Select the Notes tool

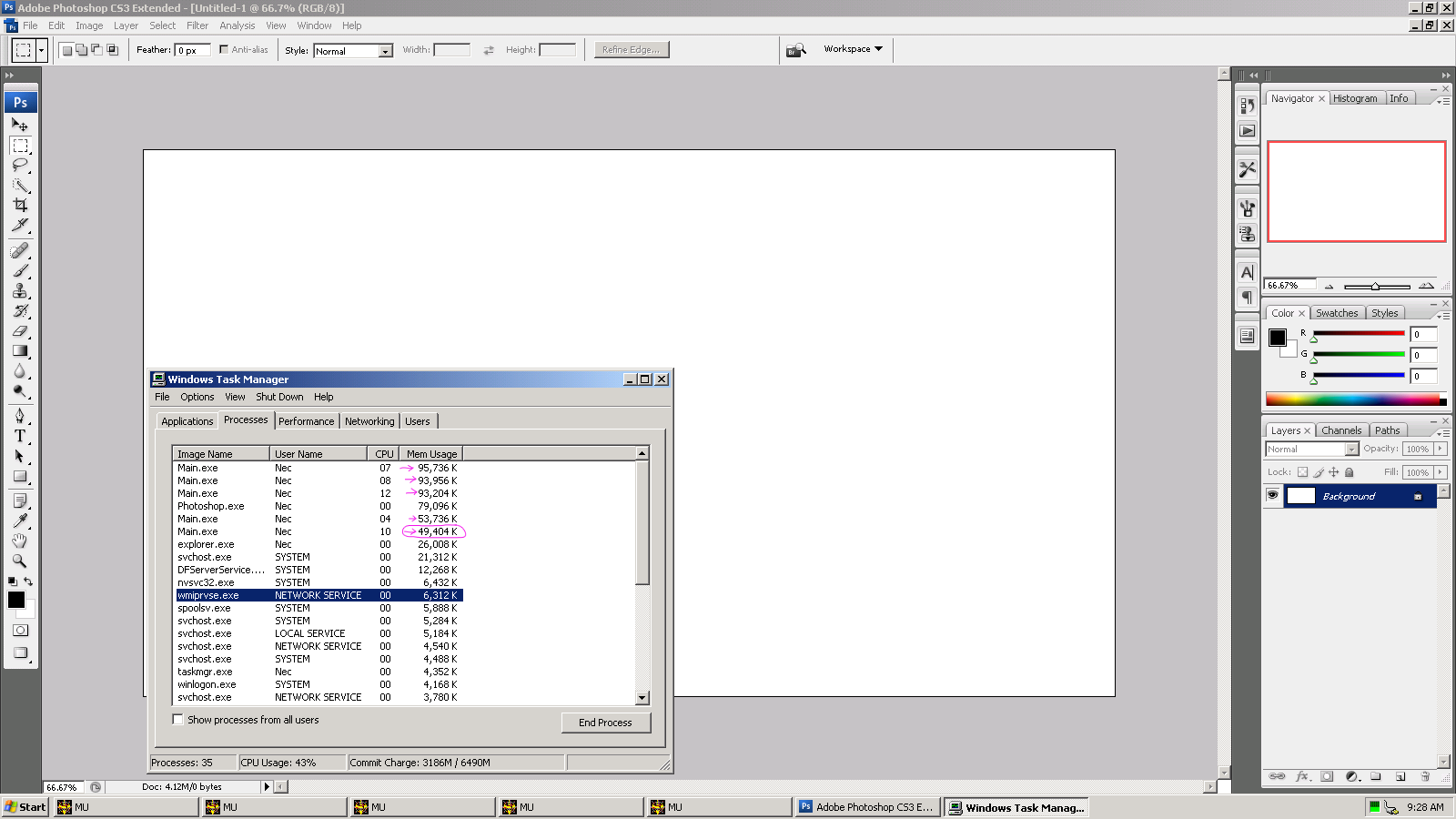[x=20, y=501]
